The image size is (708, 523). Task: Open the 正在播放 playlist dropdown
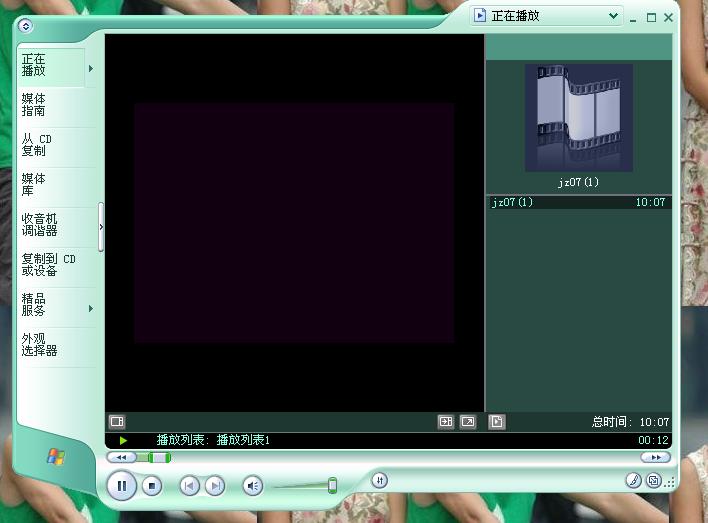(x=614, y=16)
